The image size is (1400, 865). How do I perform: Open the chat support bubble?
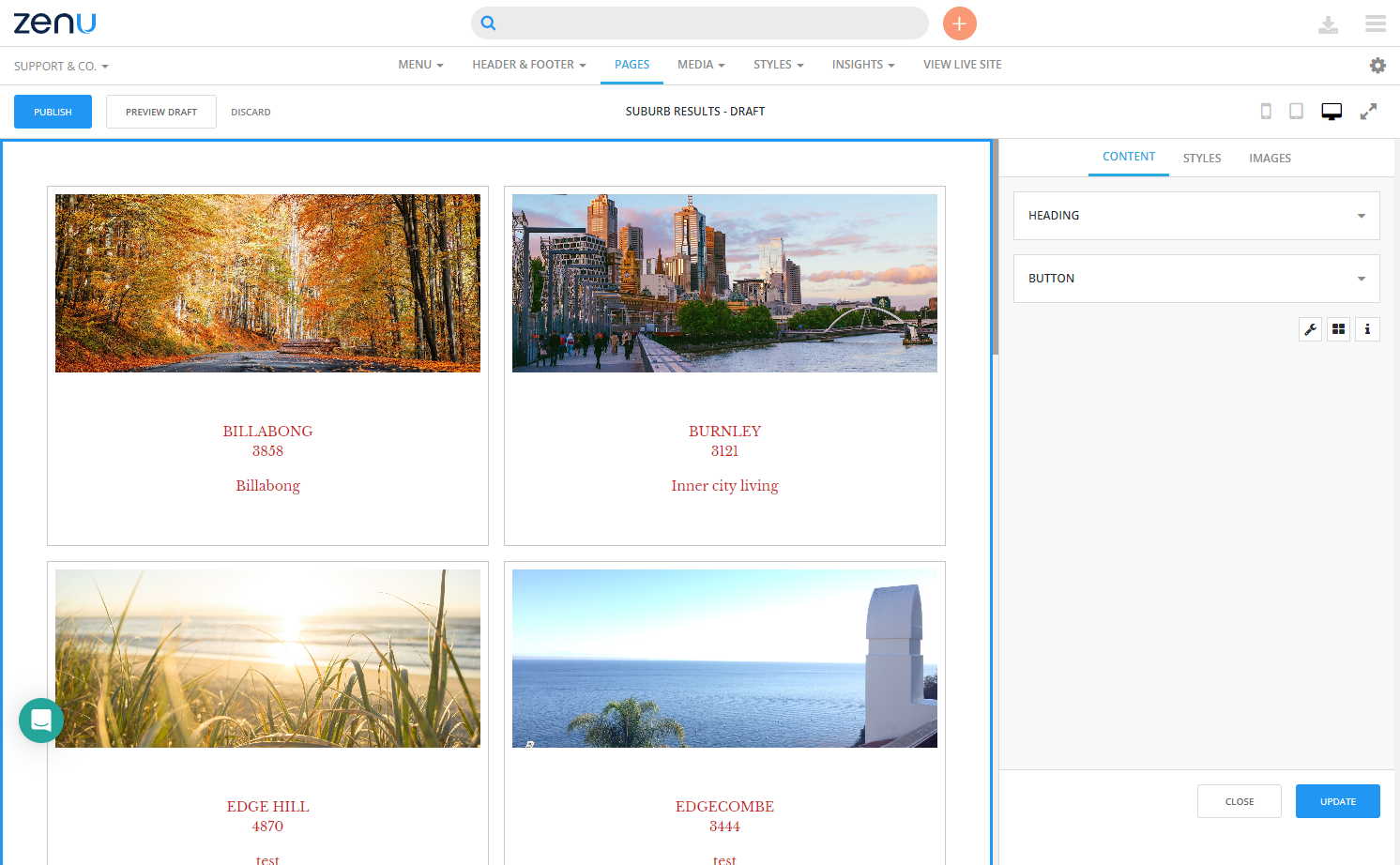(x=41, y=721)
